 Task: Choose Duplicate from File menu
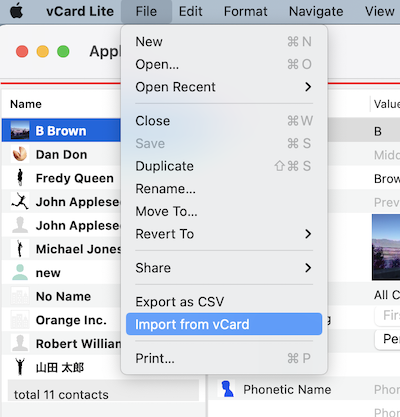(x=224, y=166)
